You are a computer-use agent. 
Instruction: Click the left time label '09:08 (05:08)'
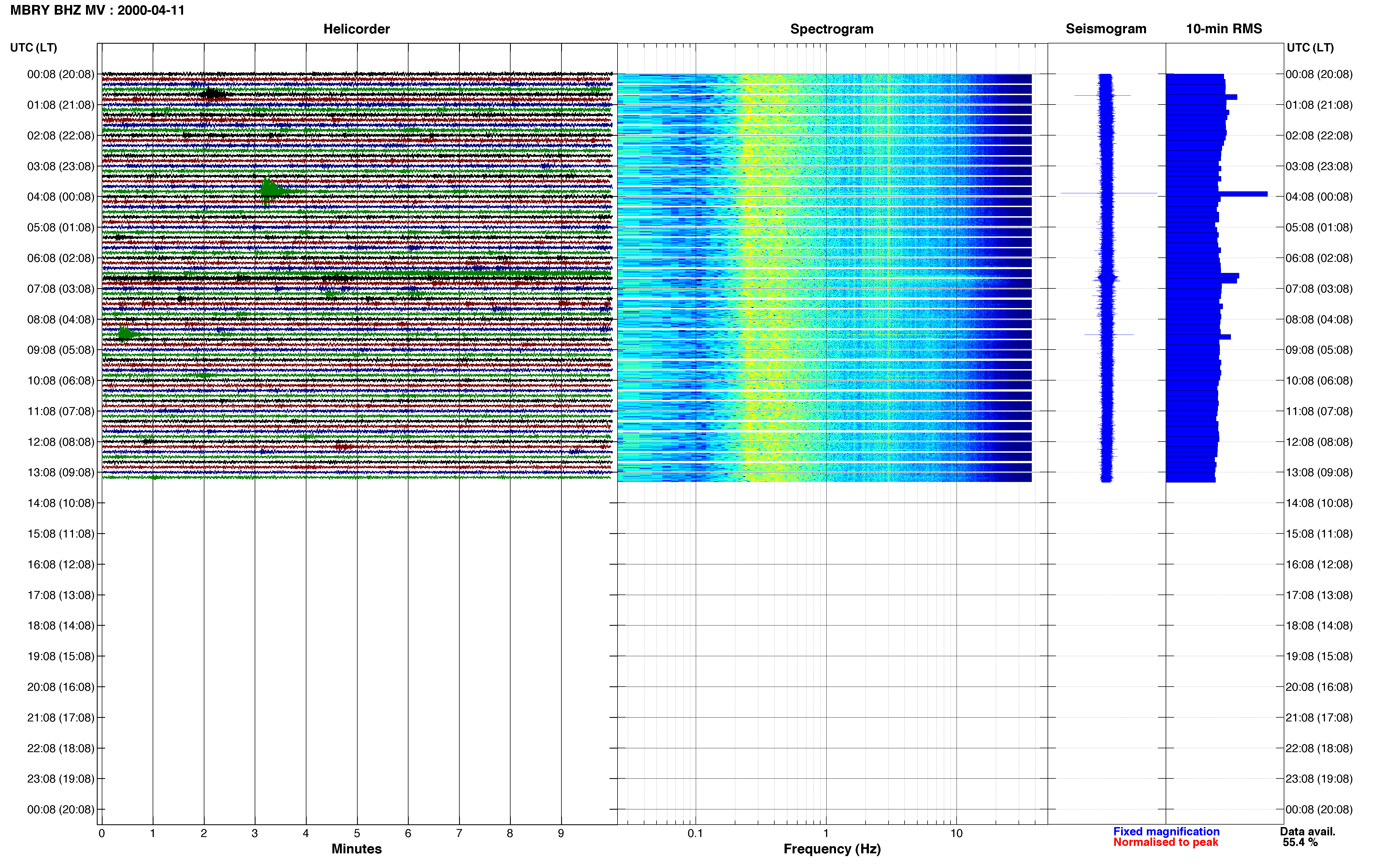coord(61,350)
